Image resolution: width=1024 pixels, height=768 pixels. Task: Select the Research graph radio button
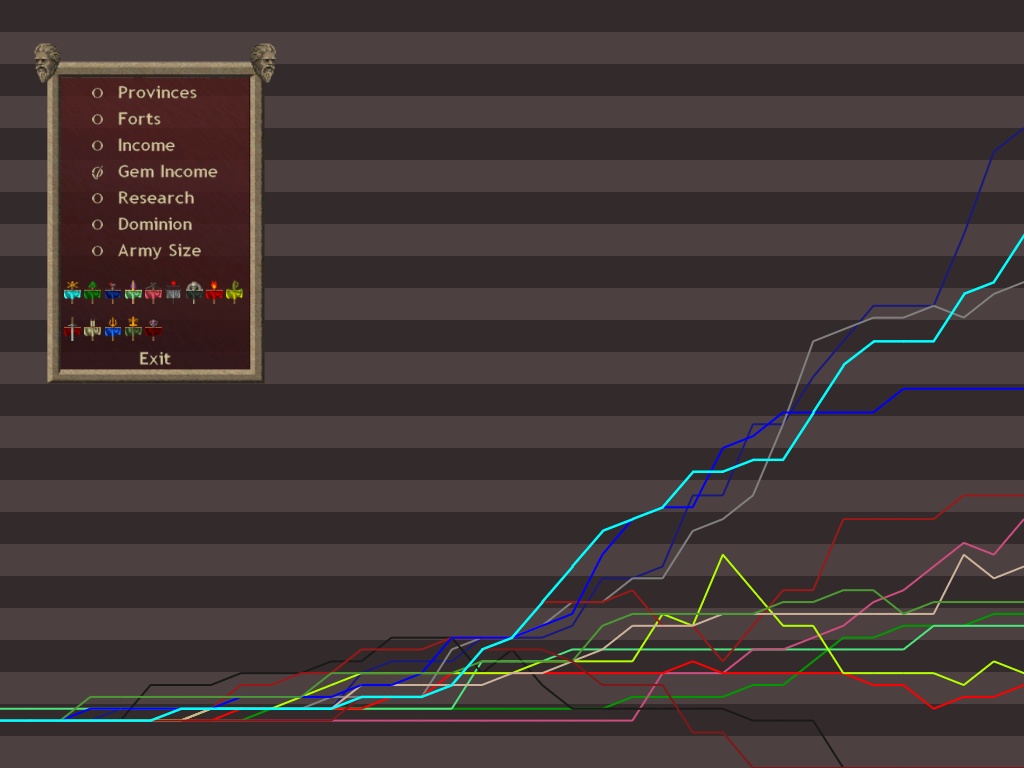97,198
